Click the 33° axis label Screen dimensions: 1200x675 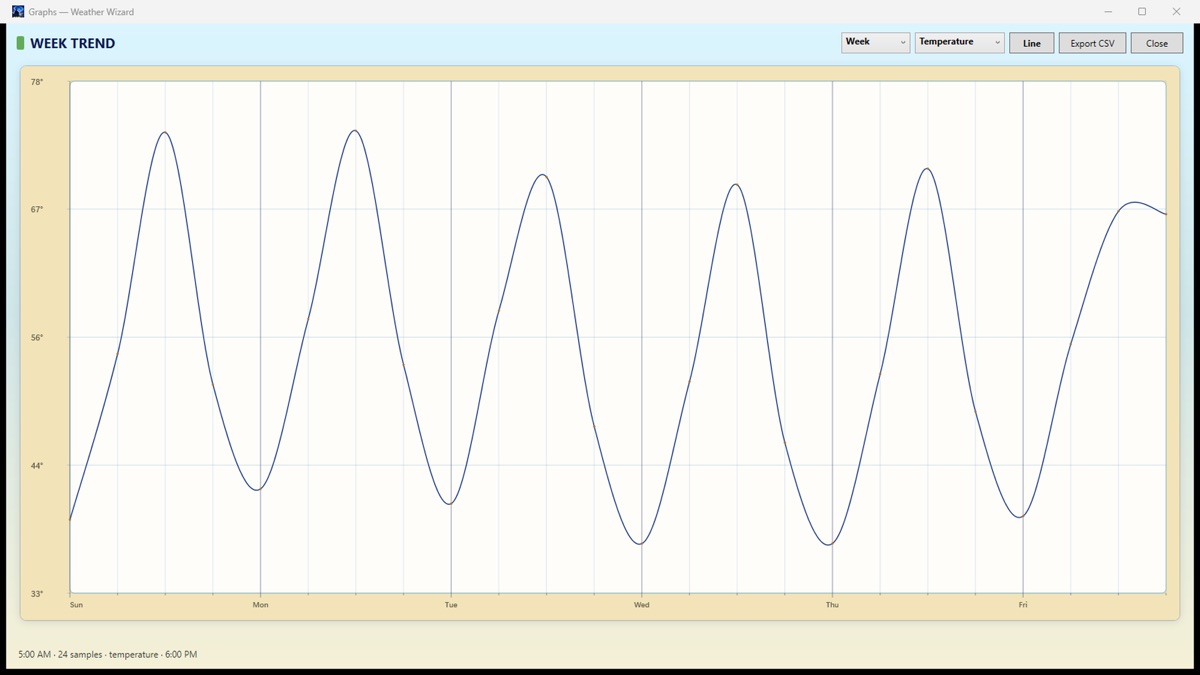[x=37, y=594]
